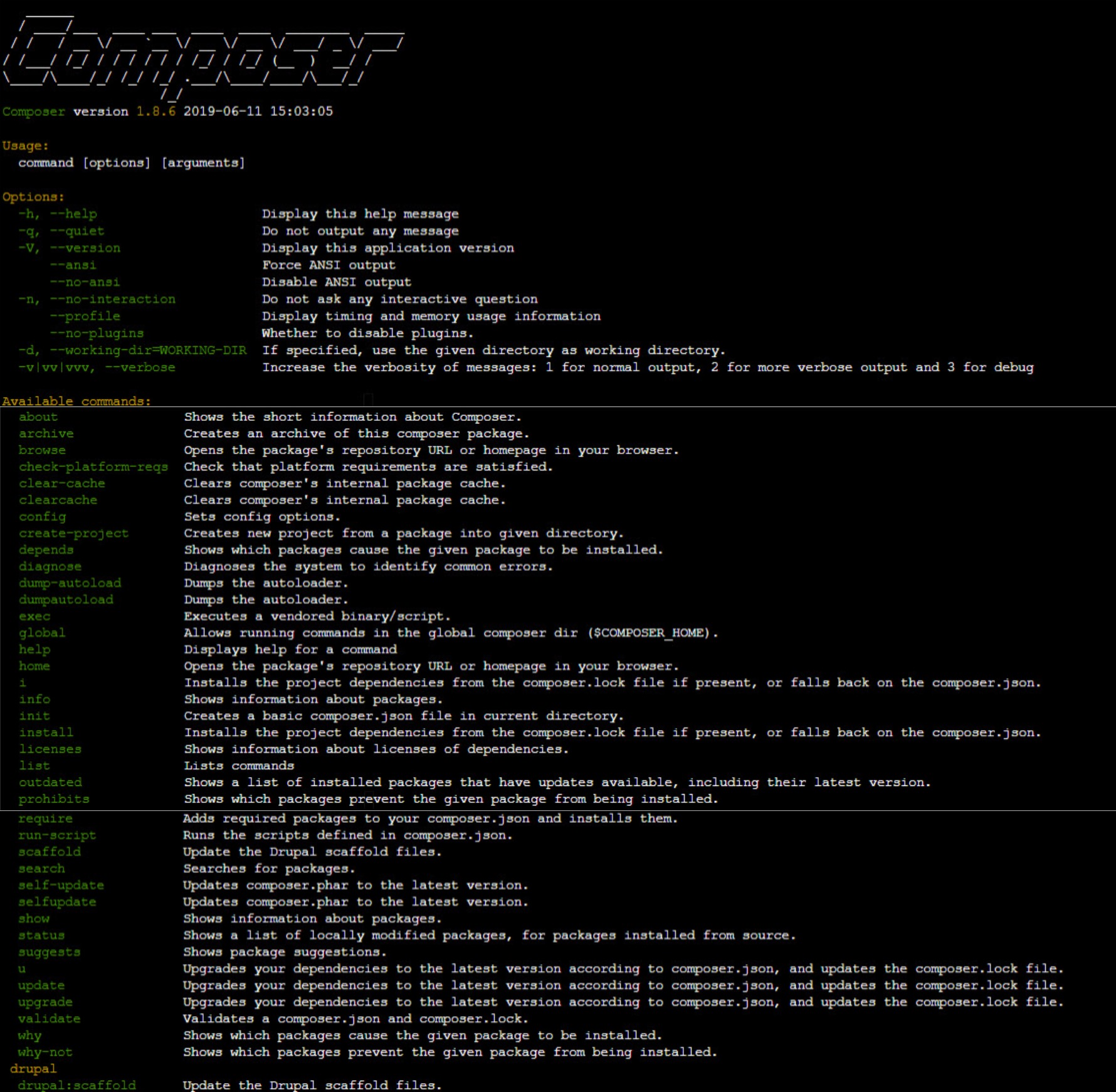Screen dimensions: 1116x1092
Task: Click the 'about' command name
Action: pyautogui.click(x=38, y=417)
